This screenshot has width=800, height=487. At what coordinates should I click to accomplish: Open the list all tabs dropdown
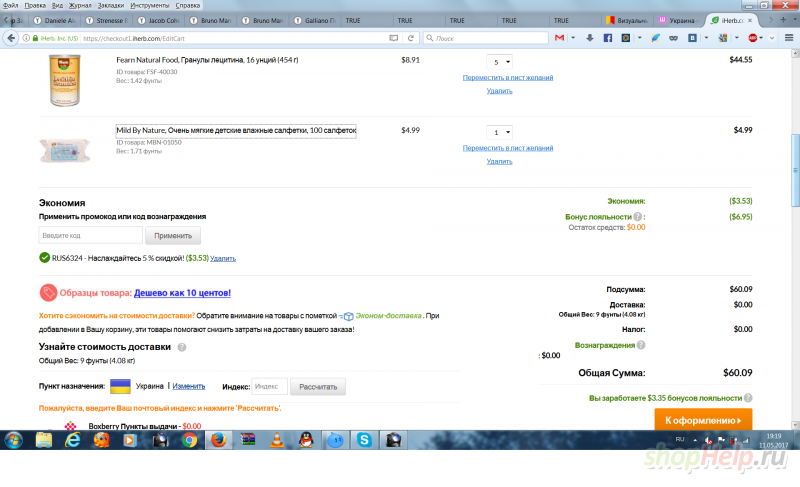coord(793,20)
